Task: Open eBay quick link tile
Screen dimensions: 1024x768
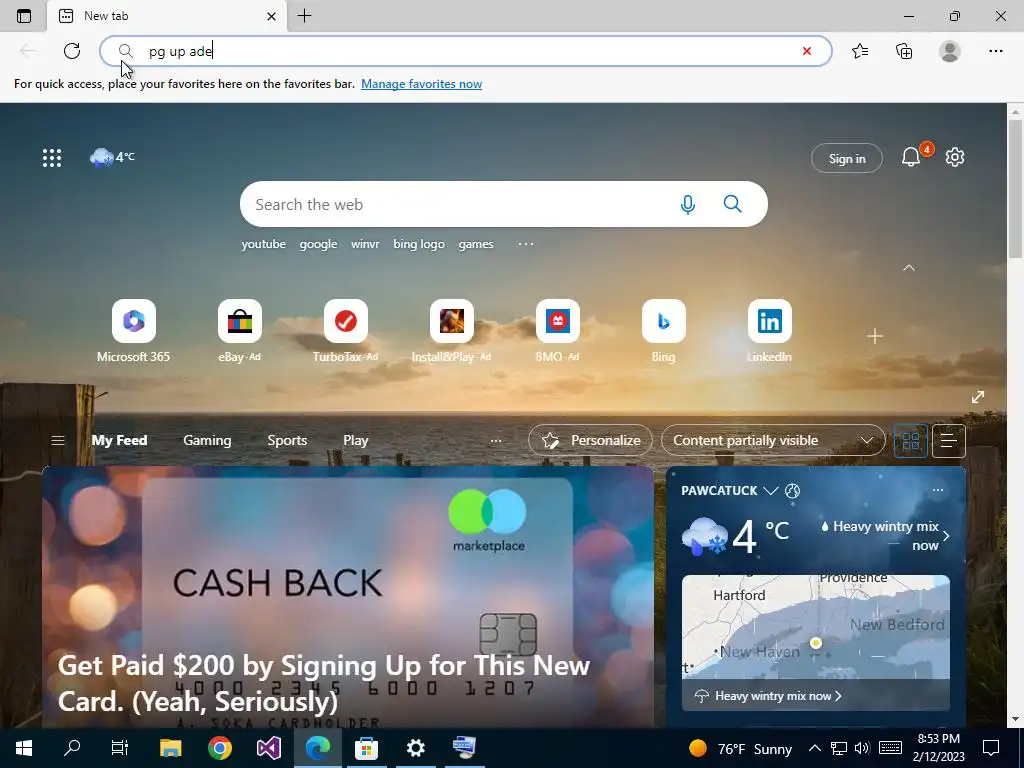Action: point(240,331)
